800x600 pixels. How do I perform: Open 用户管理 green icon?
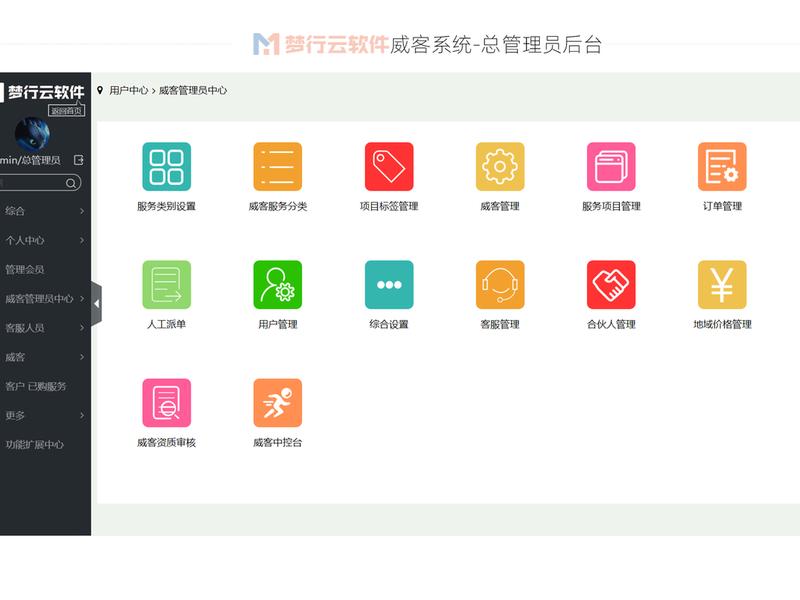click(x=278, y=285)
